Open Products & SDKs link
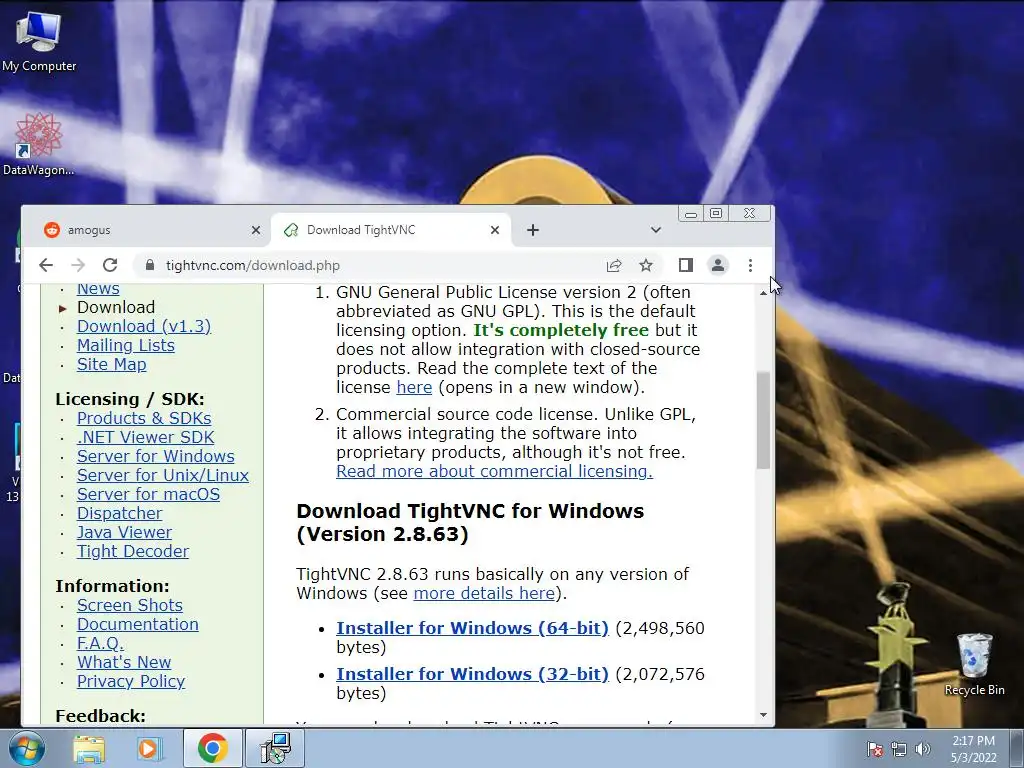 [x=144, y=418]
